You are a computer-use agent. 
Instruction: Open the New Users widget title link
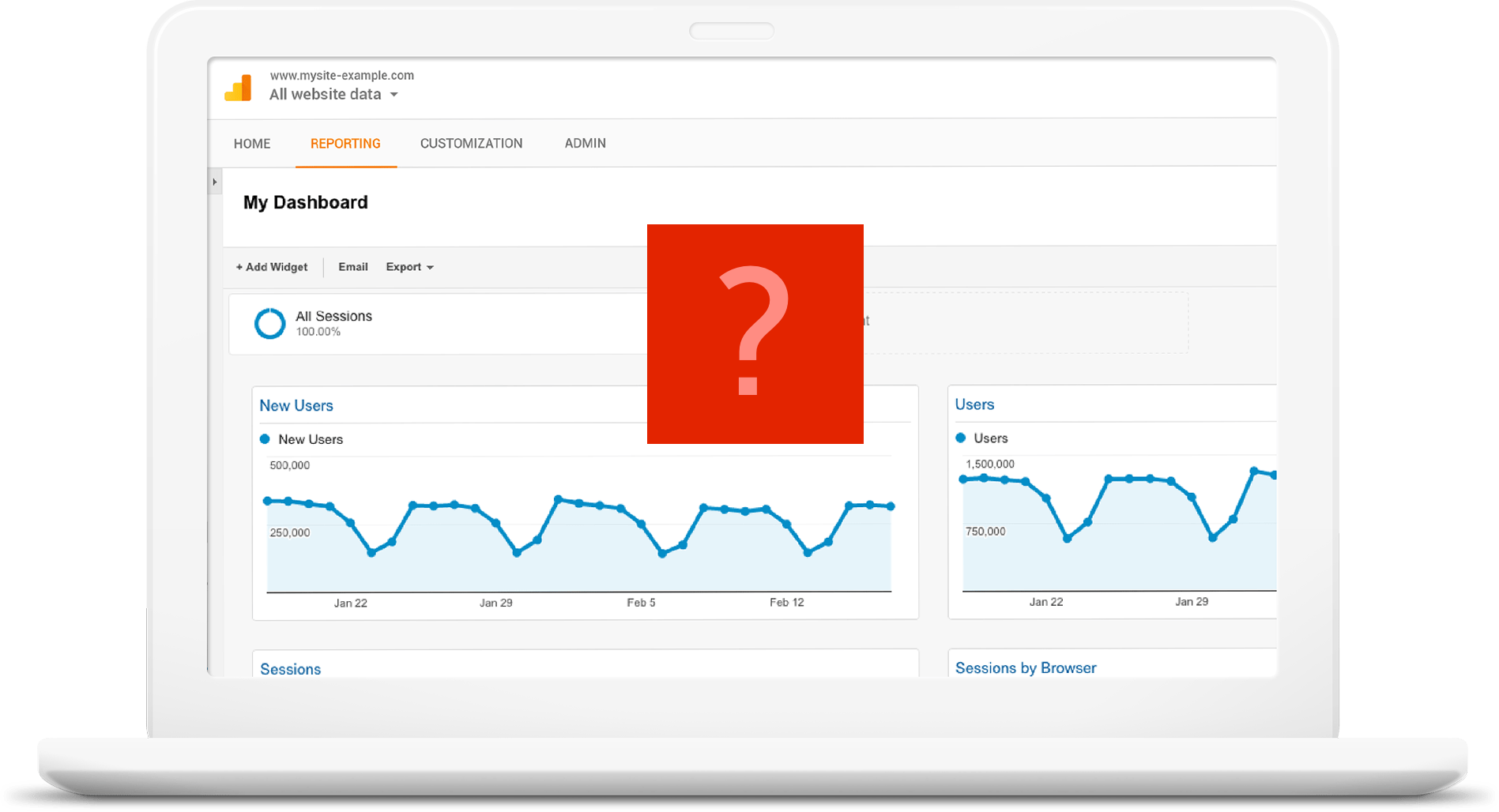pyautogui.click(x=296, y=405)
